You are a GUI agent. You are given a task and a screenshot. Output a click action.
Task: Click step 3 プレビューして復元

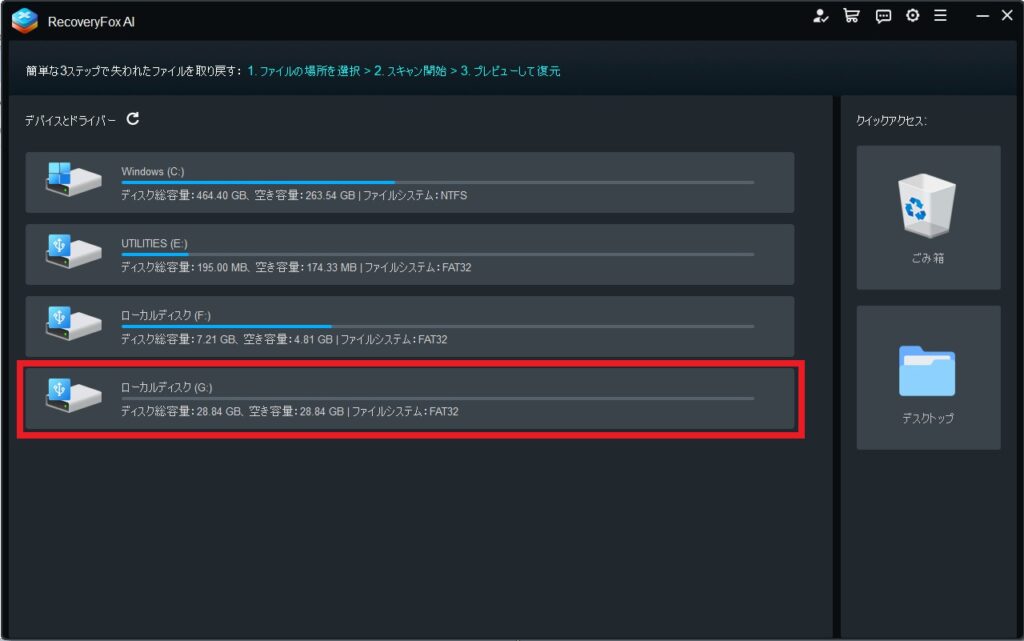(x=510, y=70)
